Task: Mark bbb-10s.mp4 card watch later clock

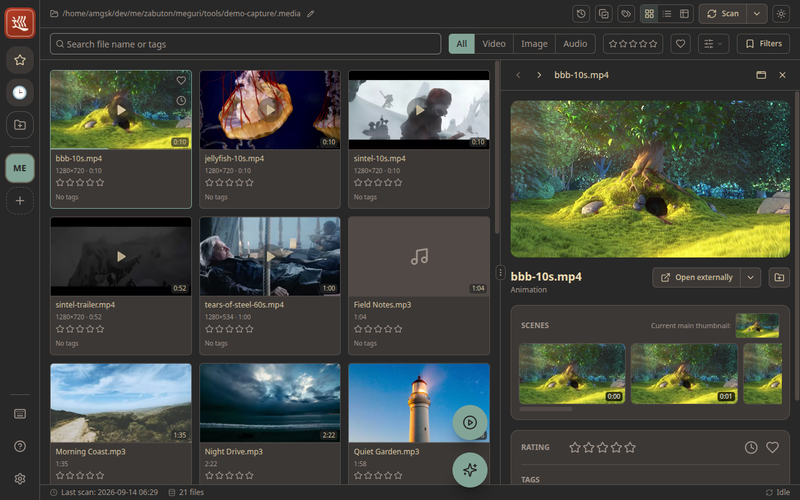Action: pyautogui.click(x=181, y=101)
